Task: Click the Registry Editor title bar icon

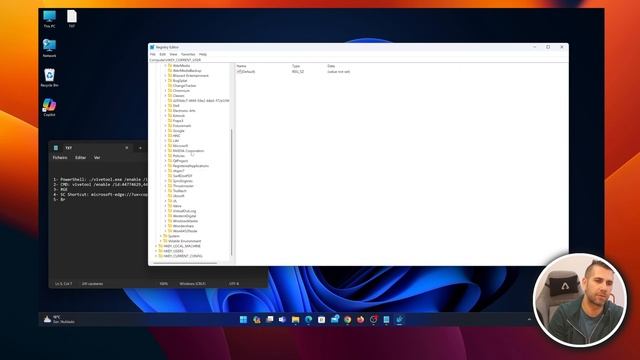Action: pyautogui.click(x=152, y=47)
